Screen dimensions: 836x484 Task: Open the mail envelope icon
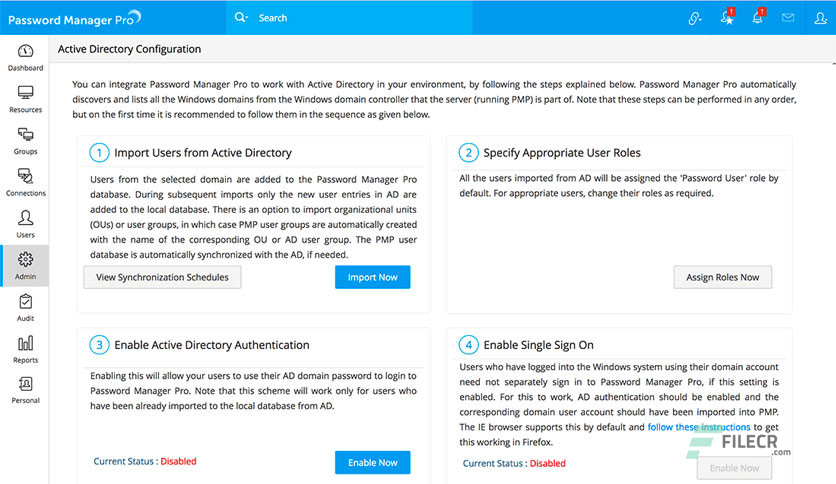[x=788, y=18]
